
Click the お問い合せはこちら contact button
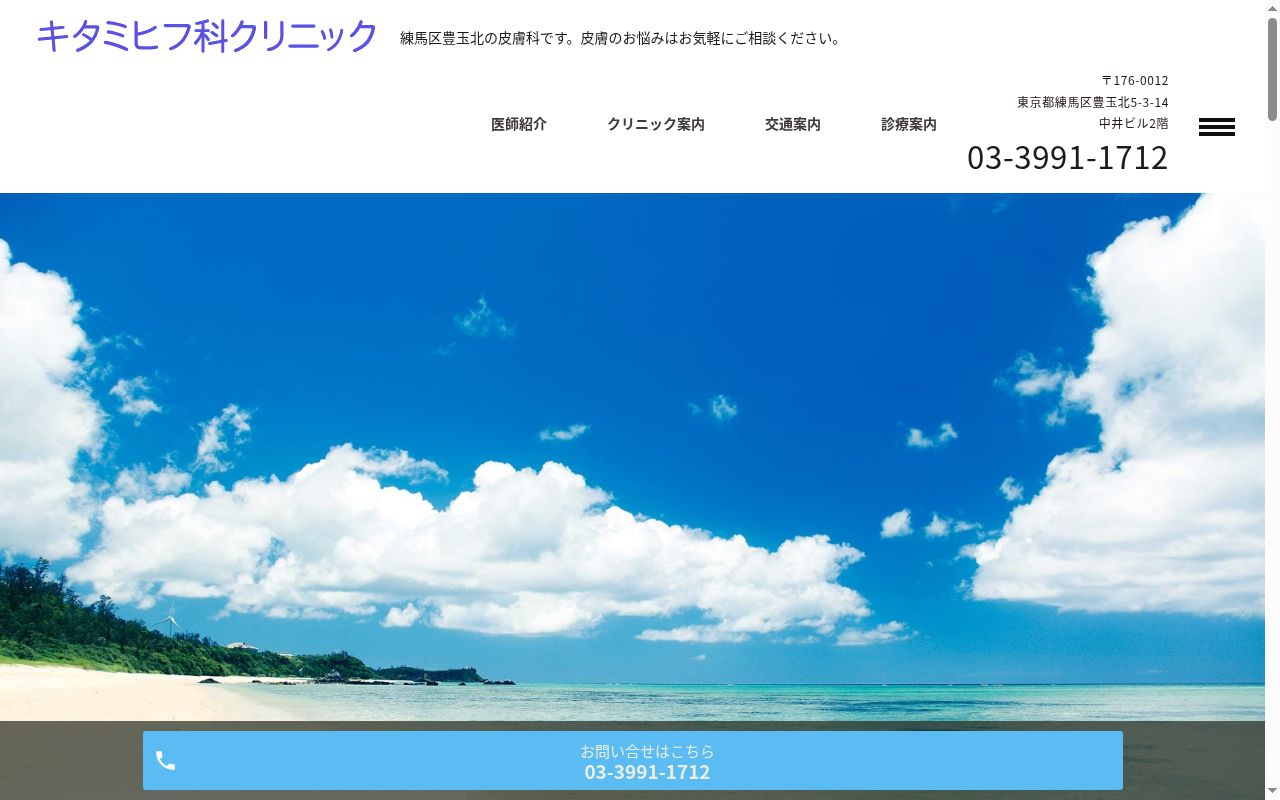633,761
